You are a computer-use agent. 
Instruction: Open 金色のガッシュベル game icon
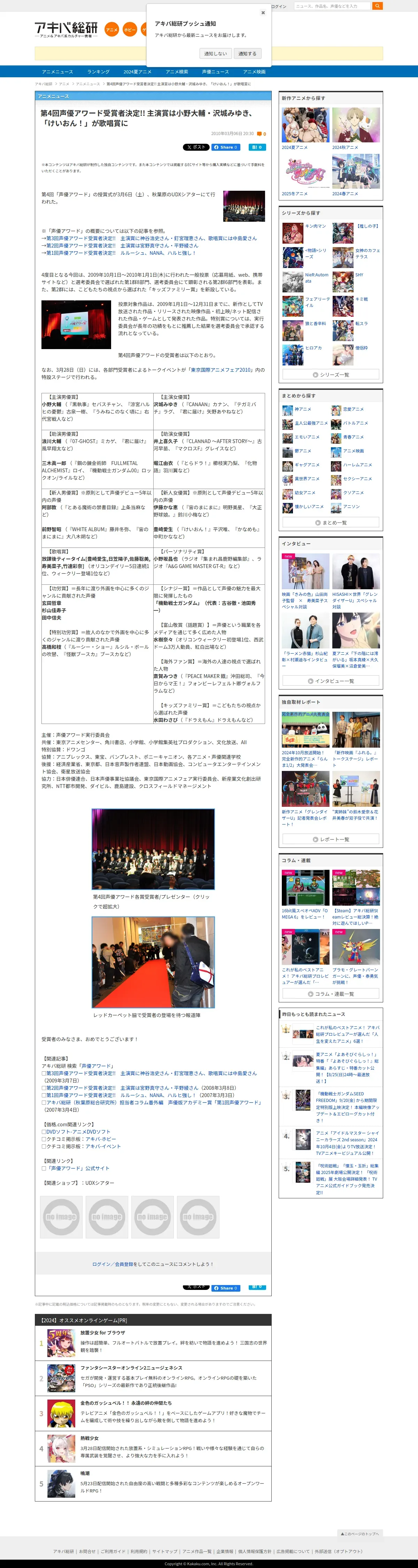[62, 1413]
